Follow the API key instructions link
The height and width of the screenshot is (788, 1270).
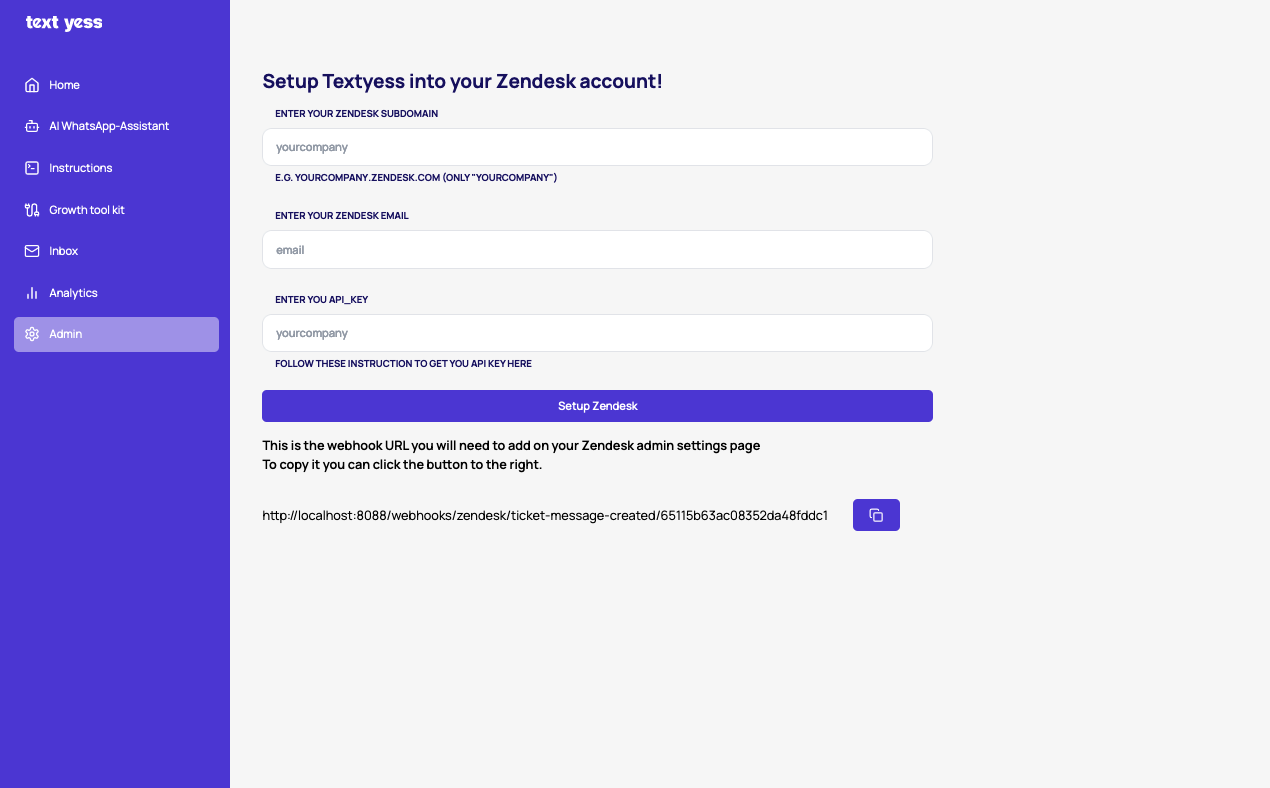[403, 364]
